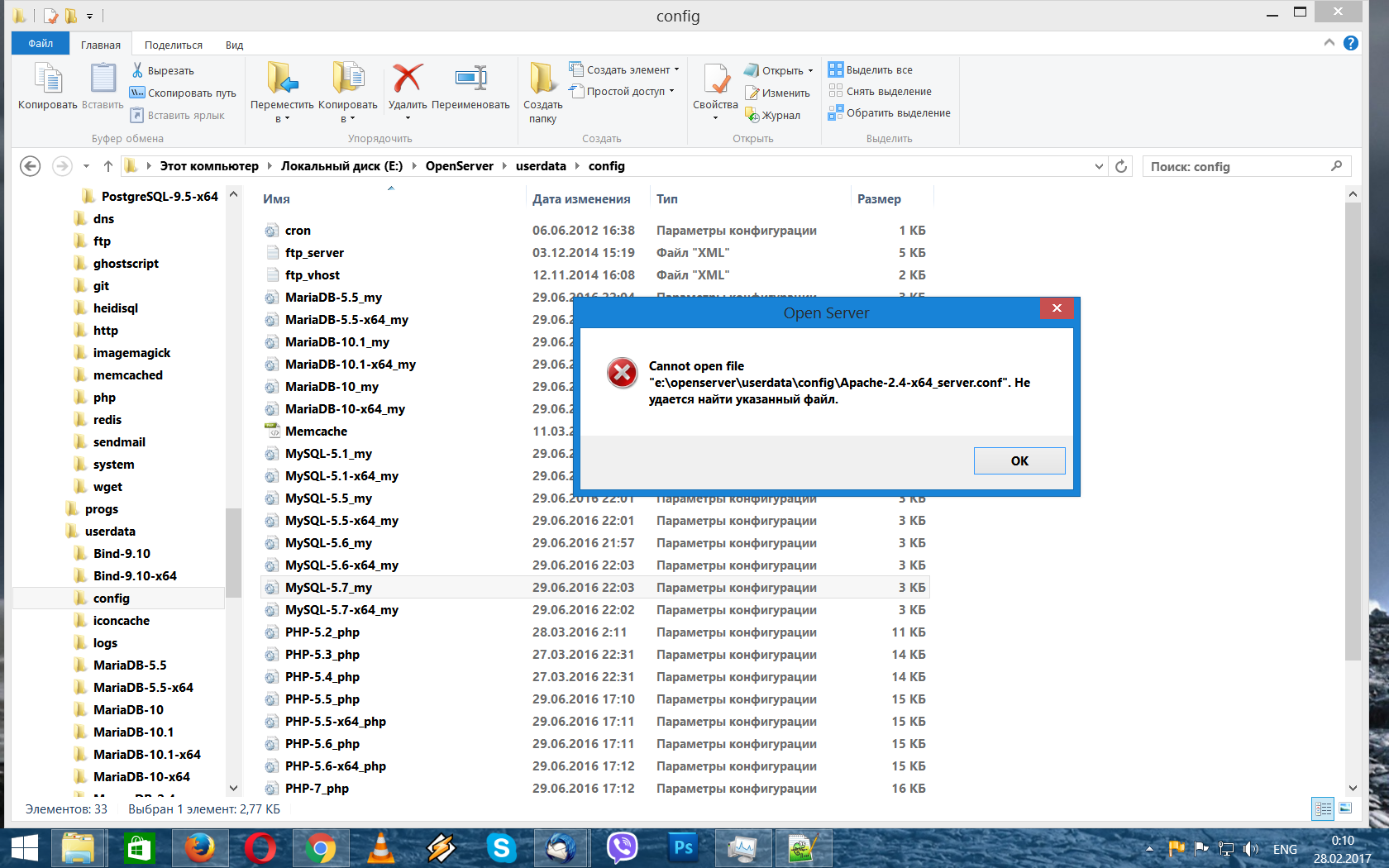This screenshot has width=1389, height=868.
Task: Sort by the Размер column header
Action: click(x=879, y=198)
